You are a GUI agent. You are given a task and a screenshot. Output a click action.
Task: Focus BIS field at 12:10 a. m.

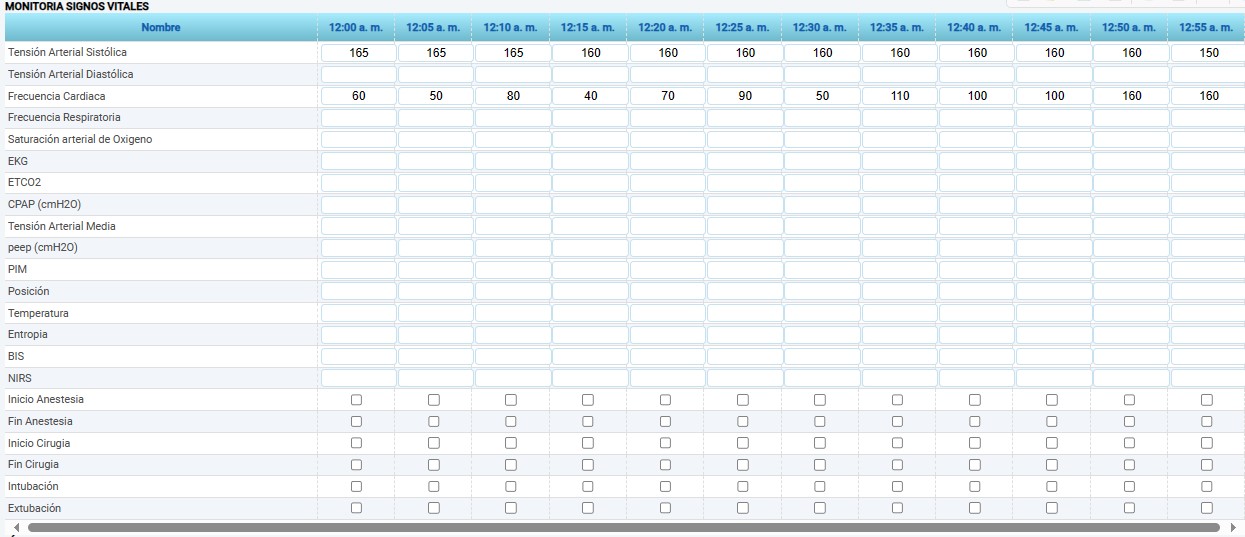[x=513, y=356]
